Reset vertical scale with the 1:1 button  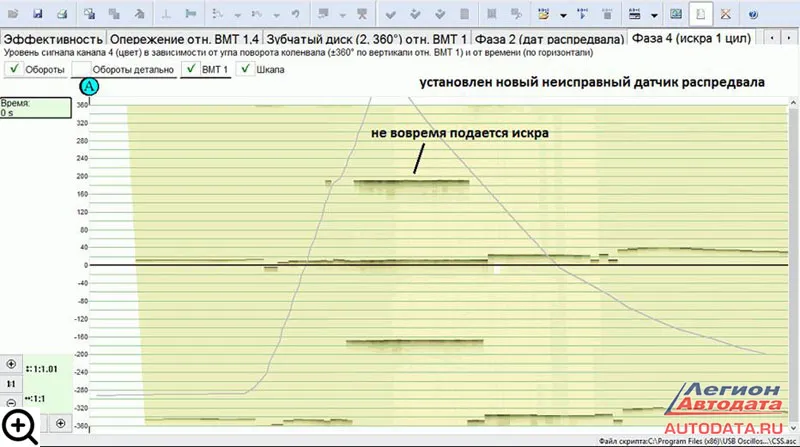(11, 383)
